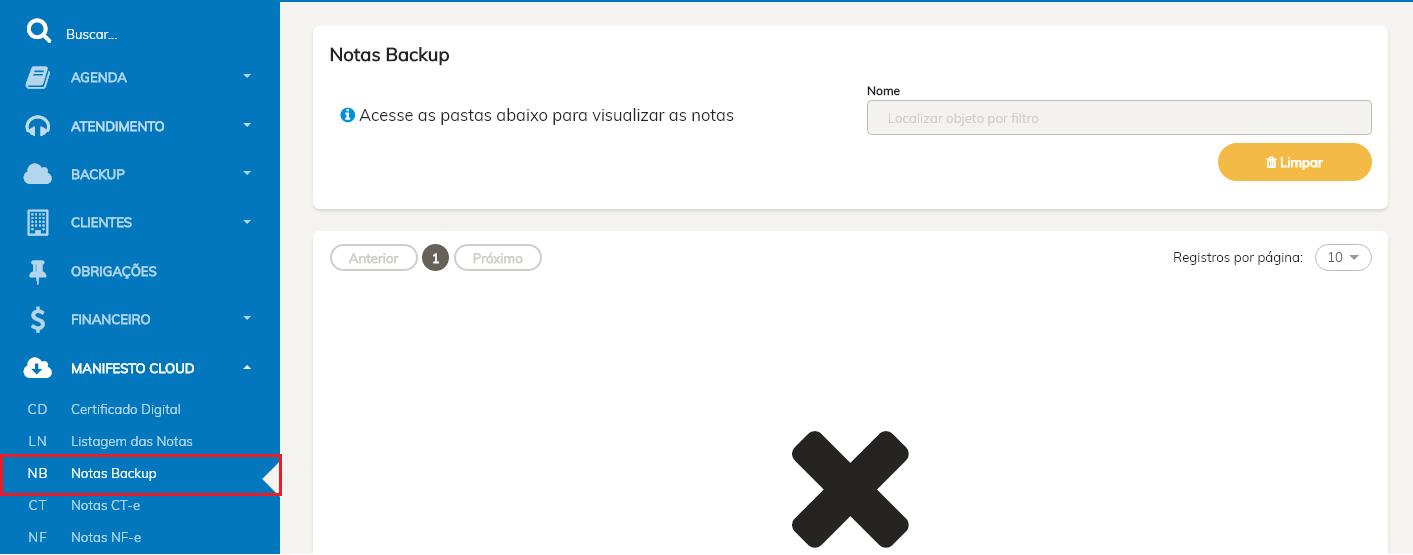The width and height of the screenshot is (1413, 555).
Task: Go to Próximo page
Action: click(x=498, y=258)
